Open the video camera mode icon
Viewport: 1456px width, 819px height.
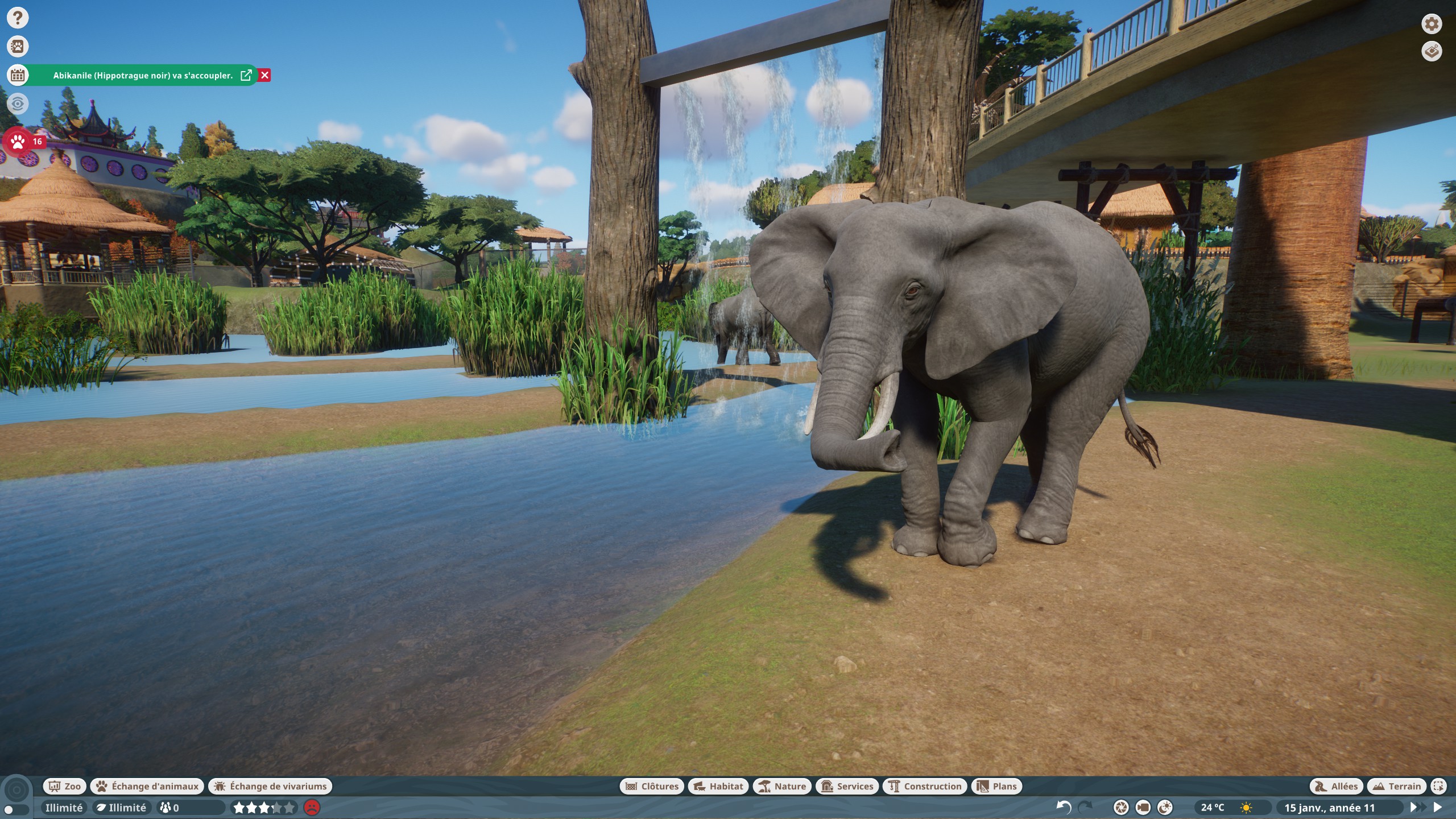[1143, 807]
